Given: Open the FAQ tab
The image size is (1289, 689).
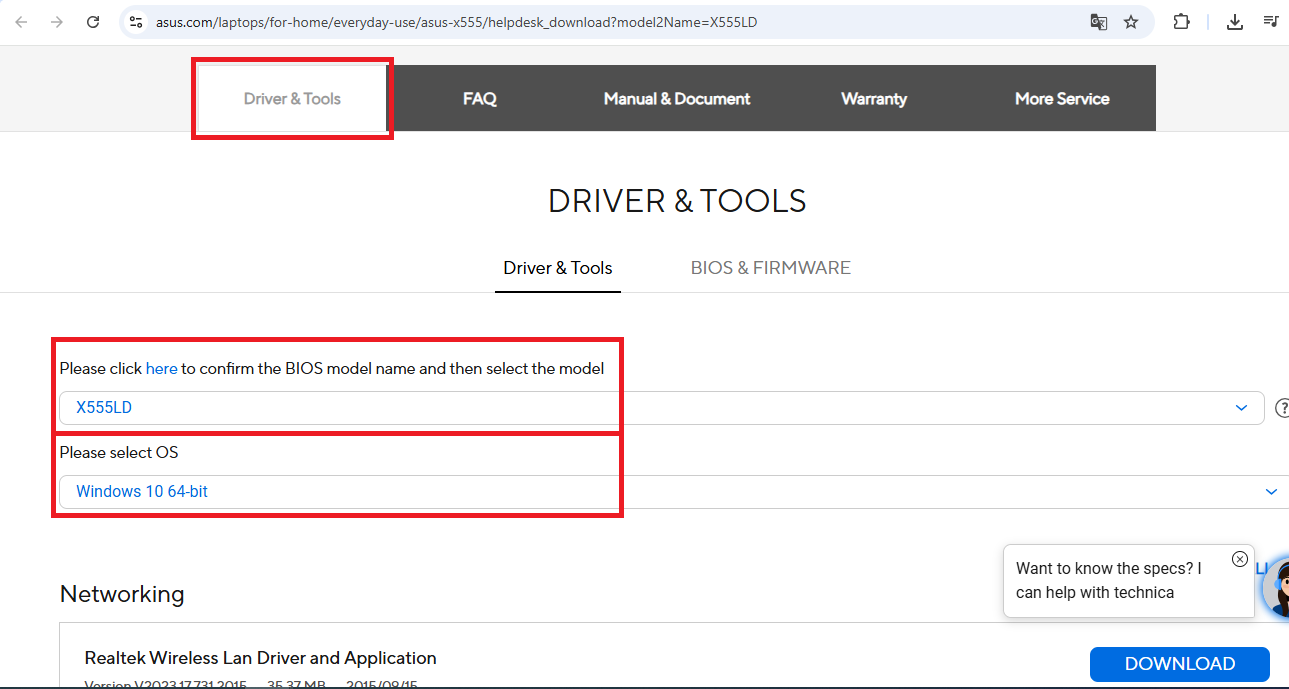Looking at the screenshot, I should (480, 99).
